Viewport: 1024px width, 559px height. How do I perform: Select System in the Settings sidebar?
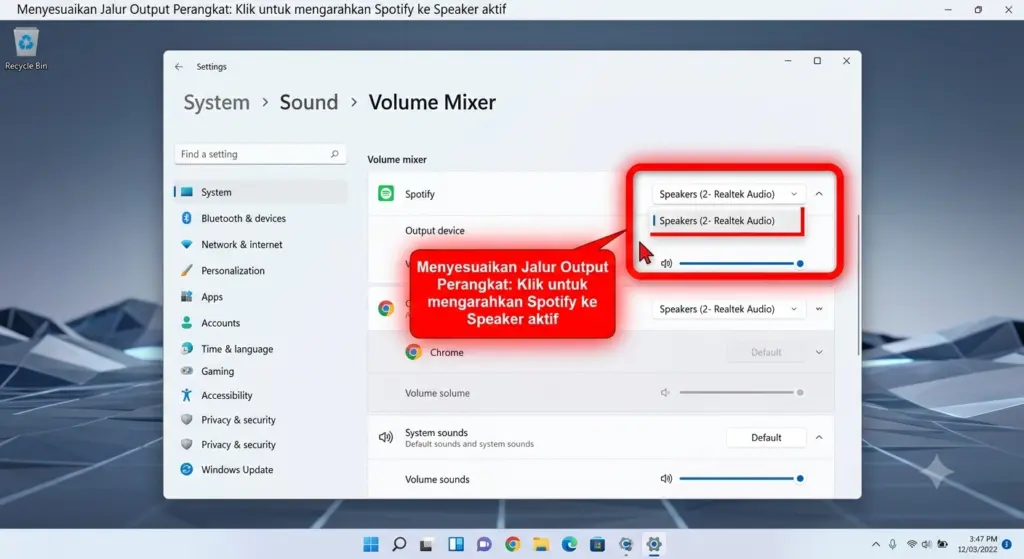[261, 192]
